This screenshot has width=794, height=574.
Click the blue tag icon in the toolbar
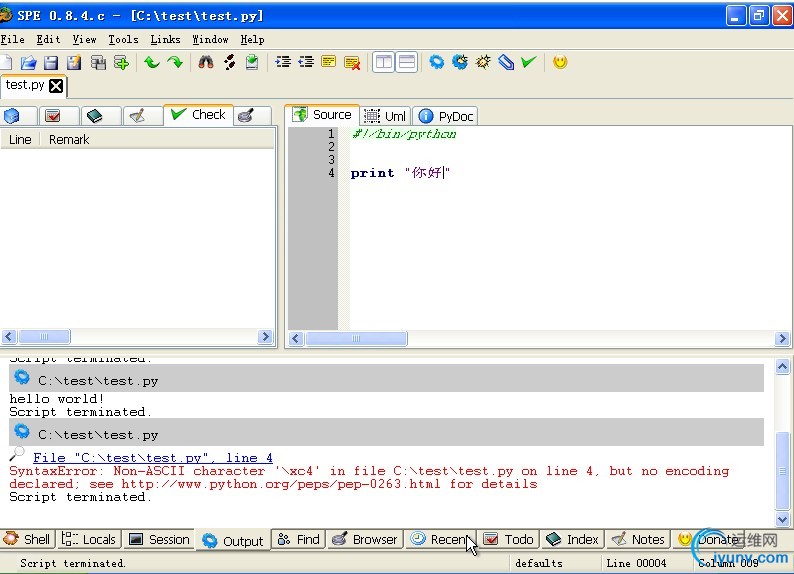click(506, 62)
